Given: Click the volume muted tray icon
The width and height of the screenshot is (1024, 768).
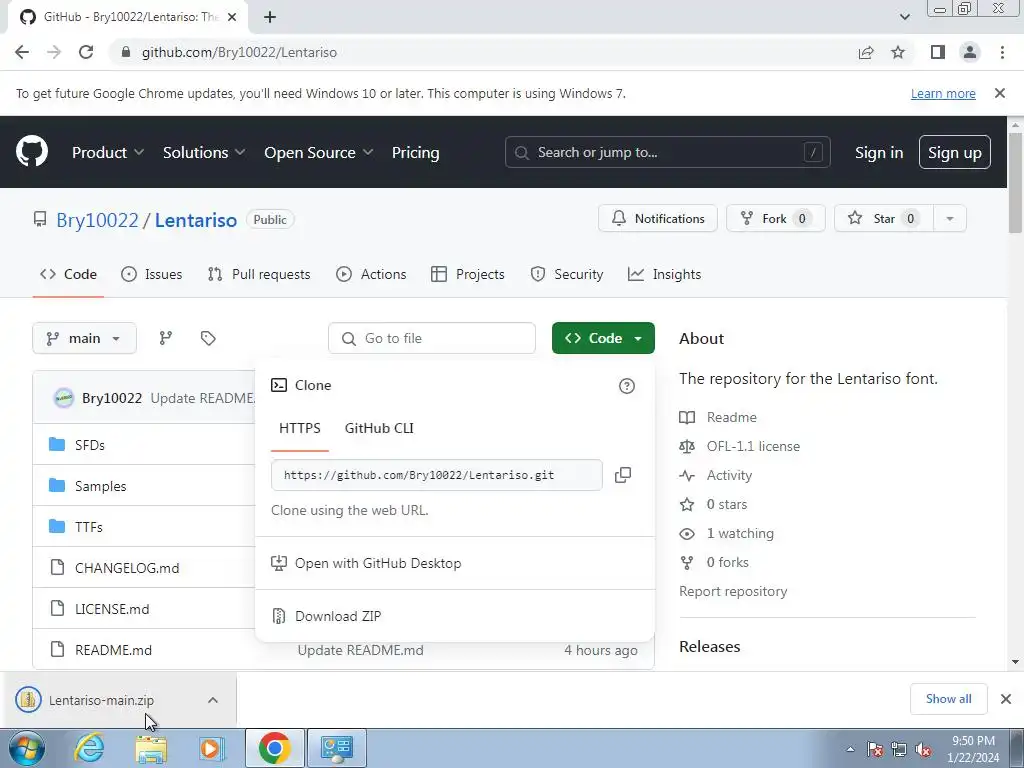Looking at the screenshot, I should (923, 750).
